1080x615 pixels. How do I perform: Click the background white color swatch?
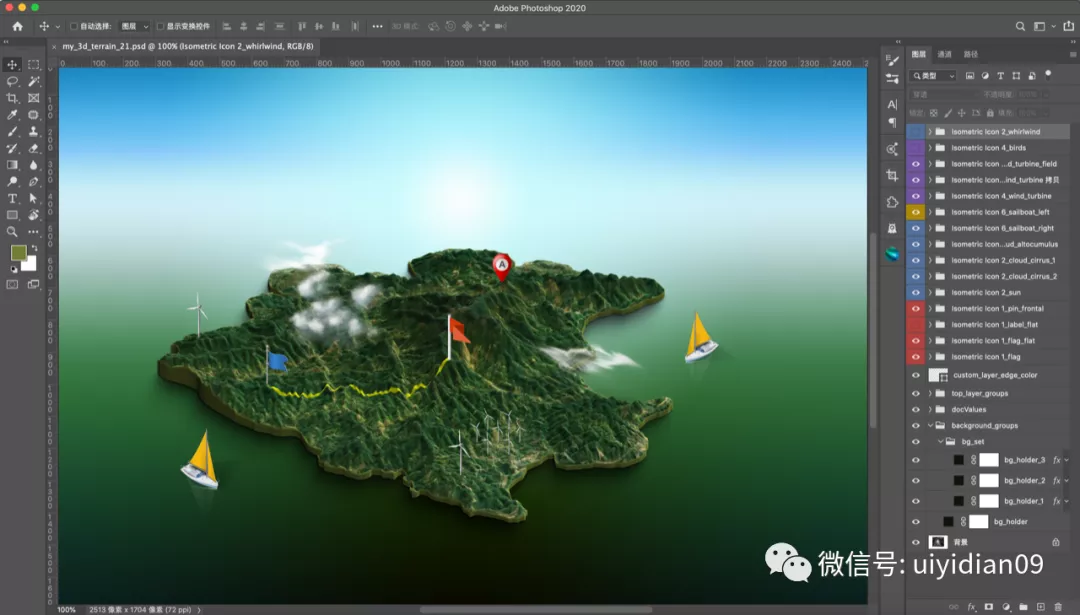pyautogui.click(x=30, y=265)
